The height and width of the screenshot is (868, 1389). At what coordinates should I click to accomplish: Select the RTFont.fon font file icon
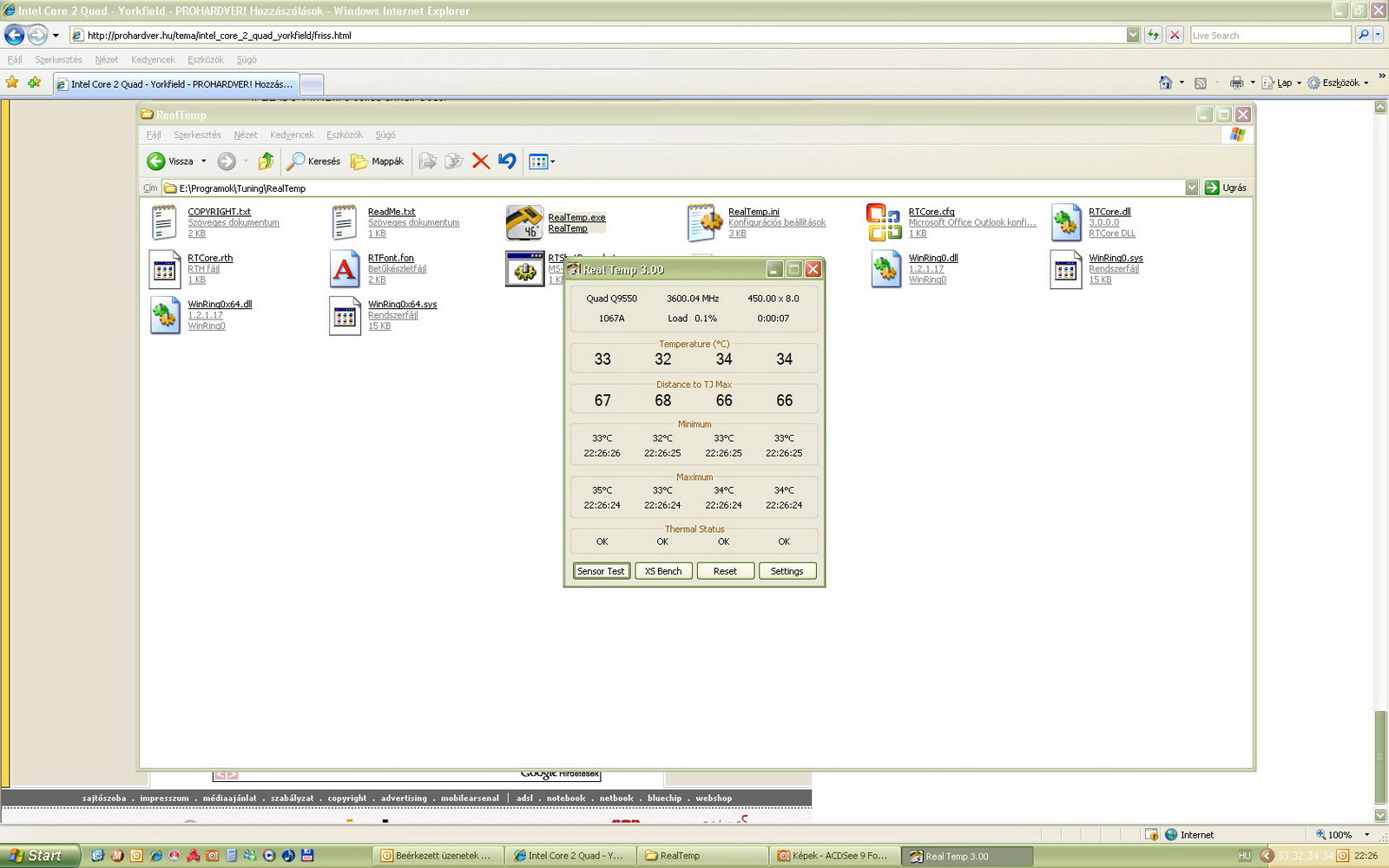[345, 269]
